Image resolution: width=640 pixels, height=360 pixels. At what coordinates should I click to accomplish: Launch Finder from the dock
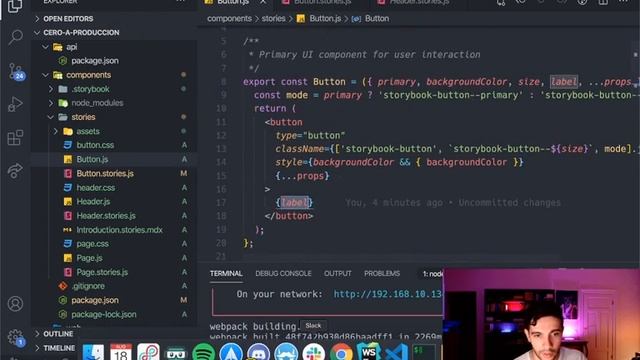click(x=93, y=352)
